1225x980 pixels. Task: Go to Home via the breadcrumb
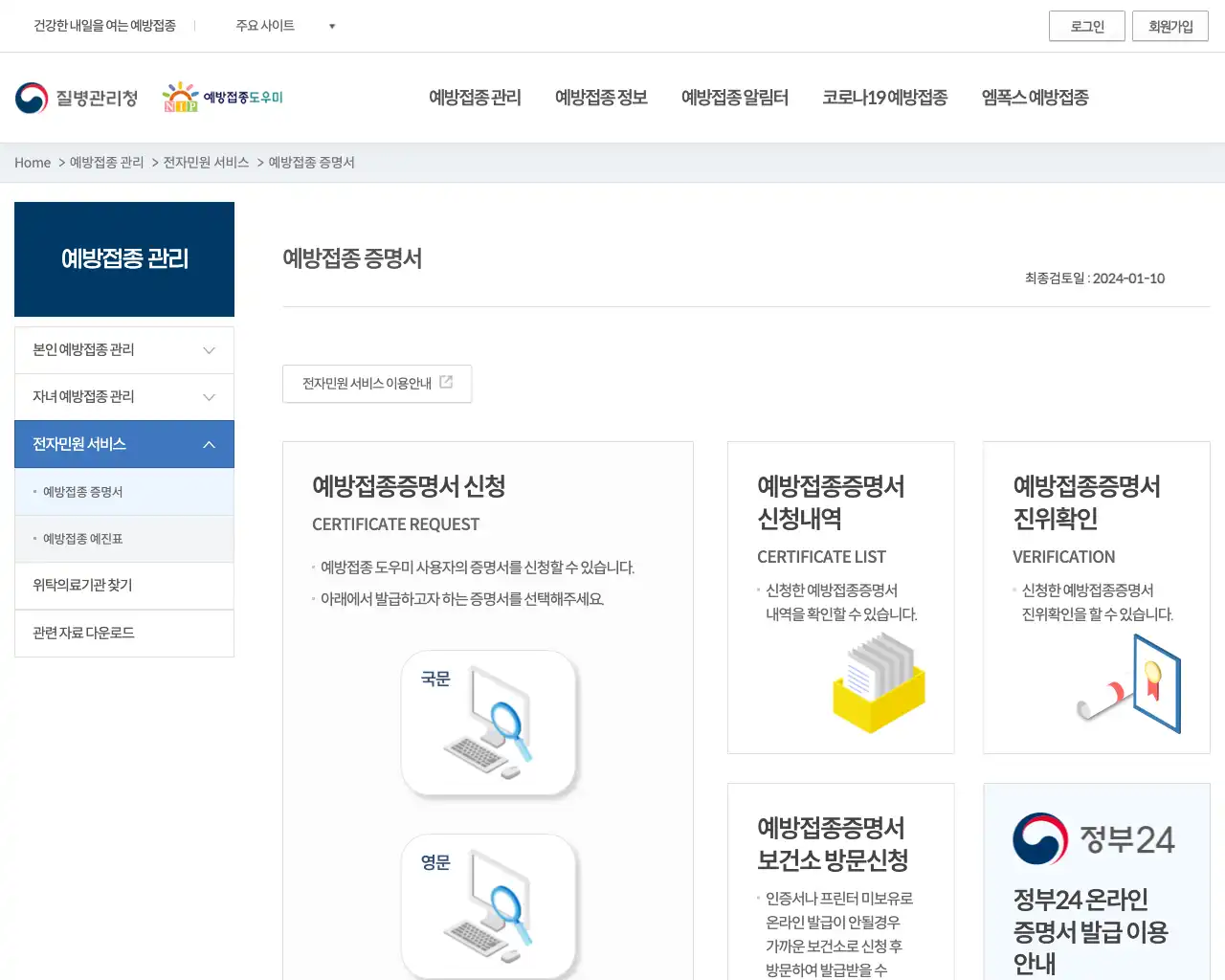click(x=32, y=163)
